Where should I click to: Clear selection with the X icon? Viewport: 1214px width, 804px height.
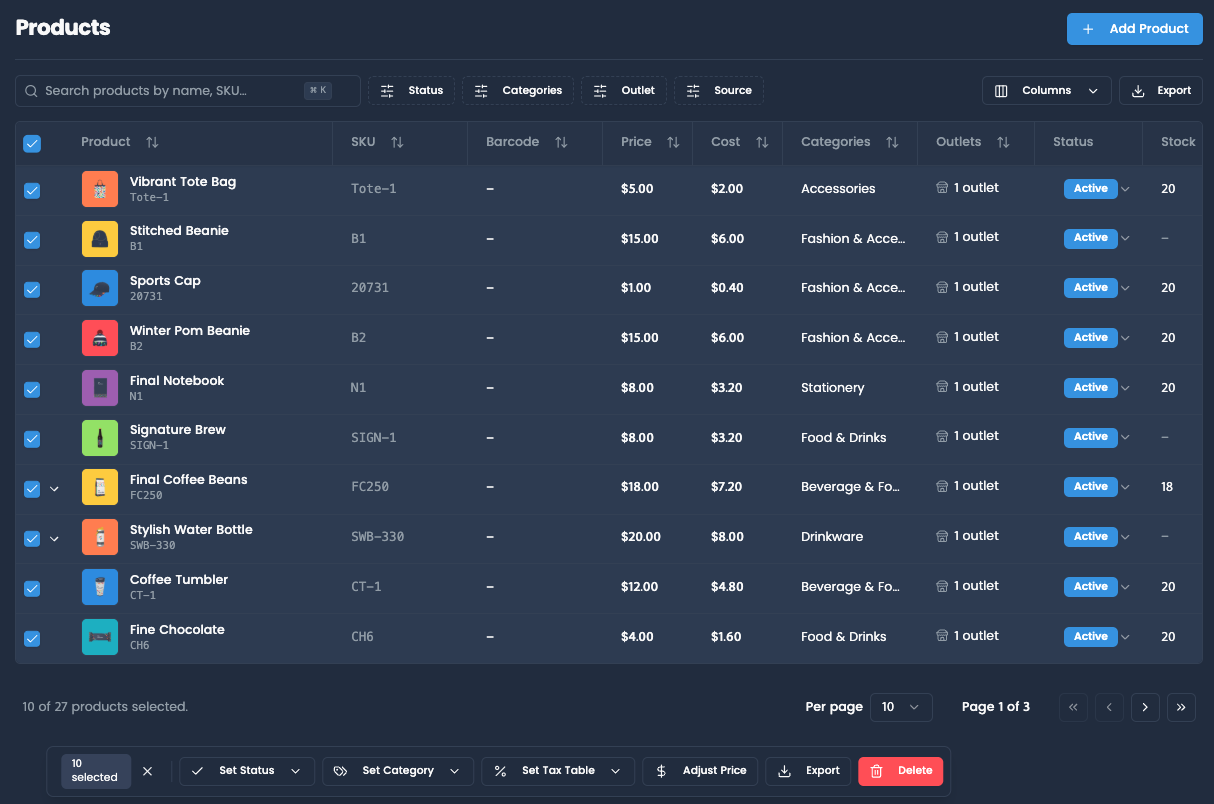click(147, 771)
